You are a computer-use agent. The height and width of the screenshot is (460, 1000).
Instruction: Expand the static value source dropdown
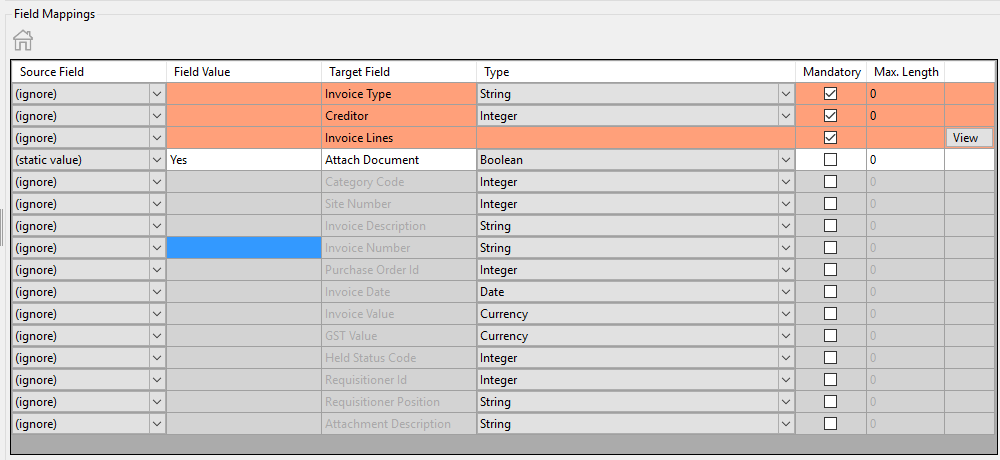[156, 160]
